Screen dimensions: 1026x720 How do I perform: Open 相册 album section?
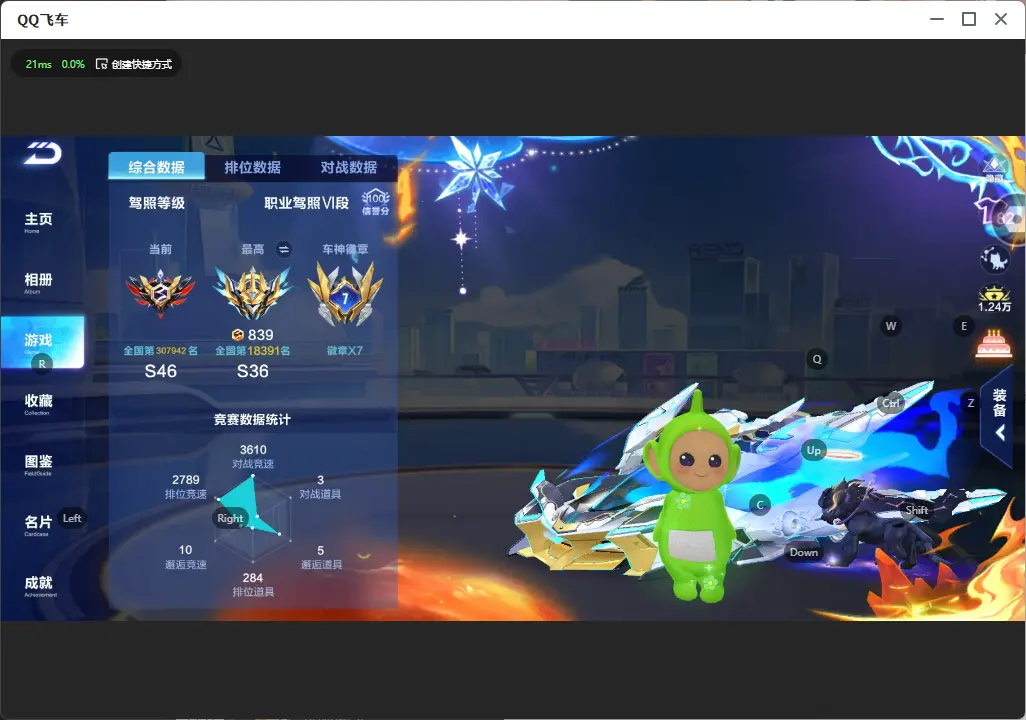[x=39, y=282]
